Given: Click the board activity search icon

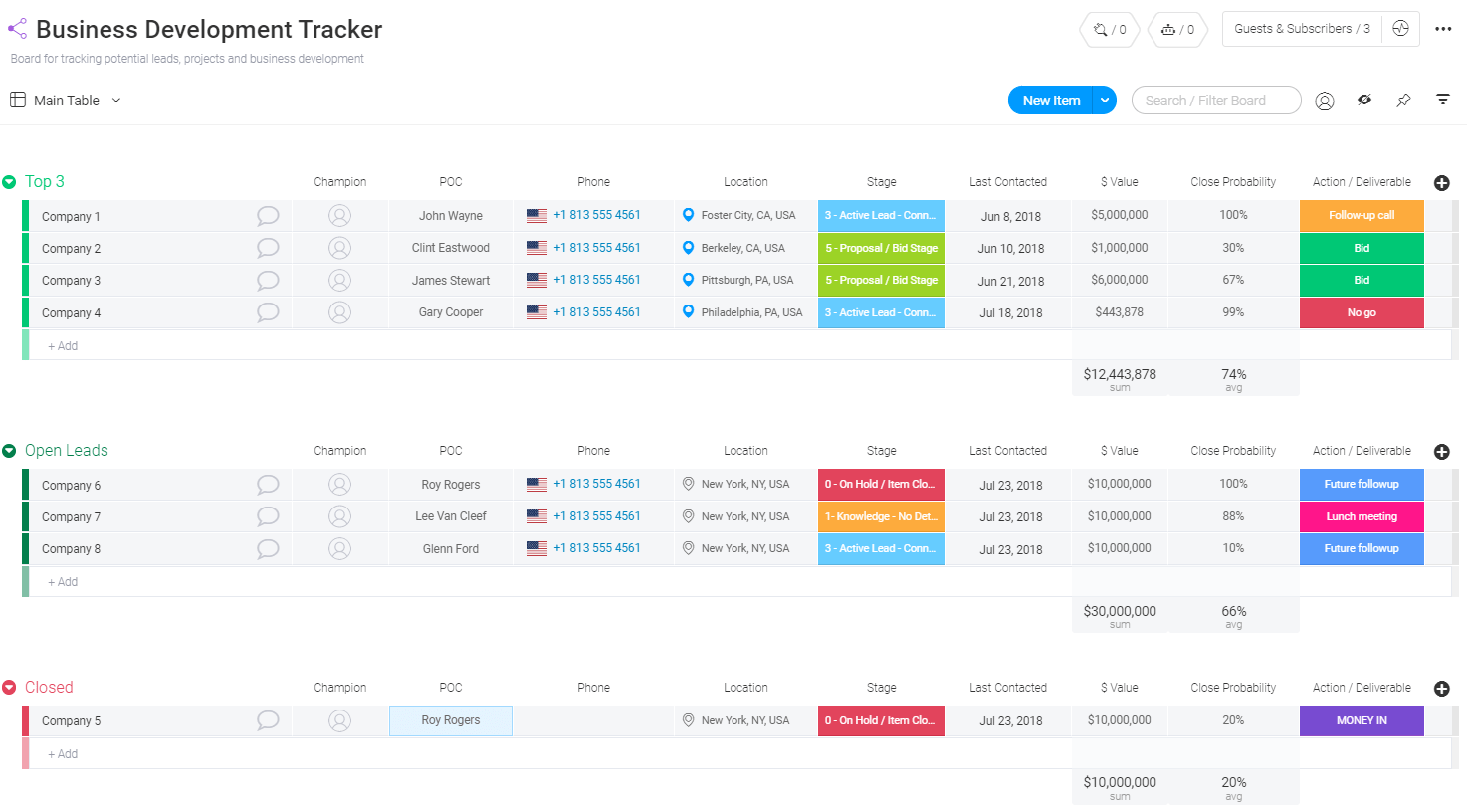Looking at the screenshot, I should pos(1099,28).
